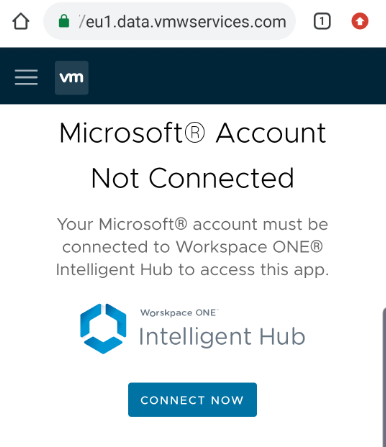Click the line 'Intelligent Hub to access this app.'

click(x=192, y=270)
